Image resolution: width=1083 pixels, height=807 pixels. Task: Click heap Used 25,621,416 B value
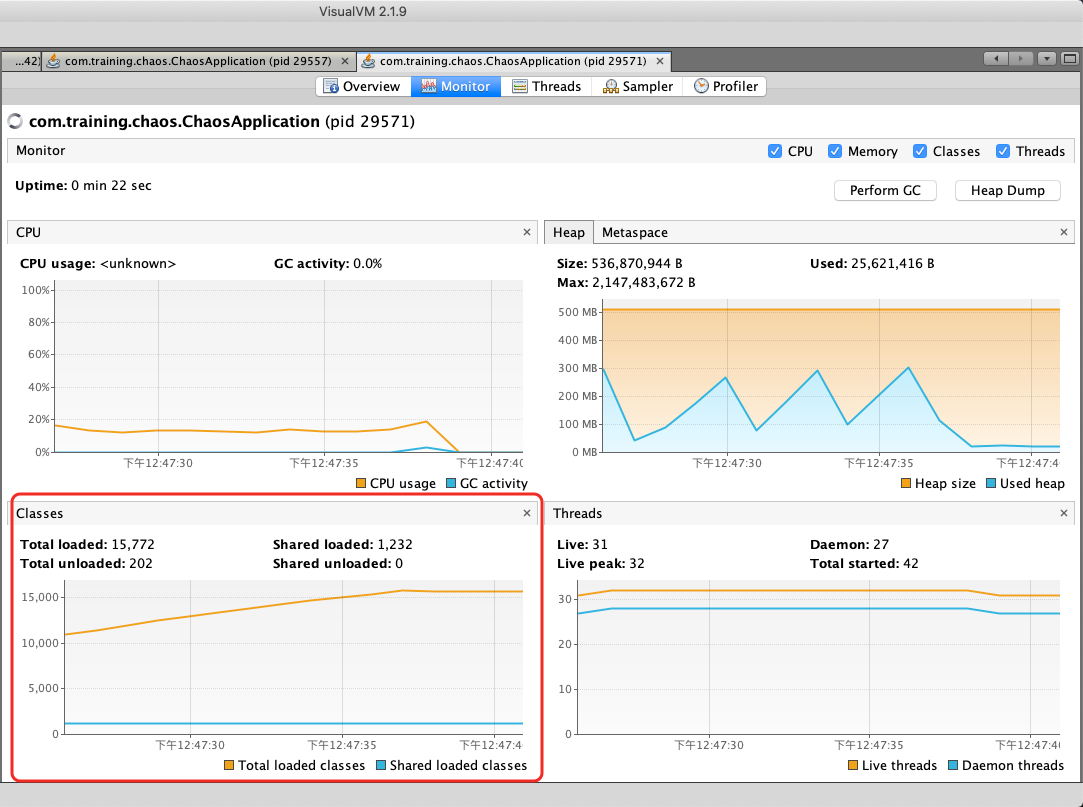tap(892, 263)
